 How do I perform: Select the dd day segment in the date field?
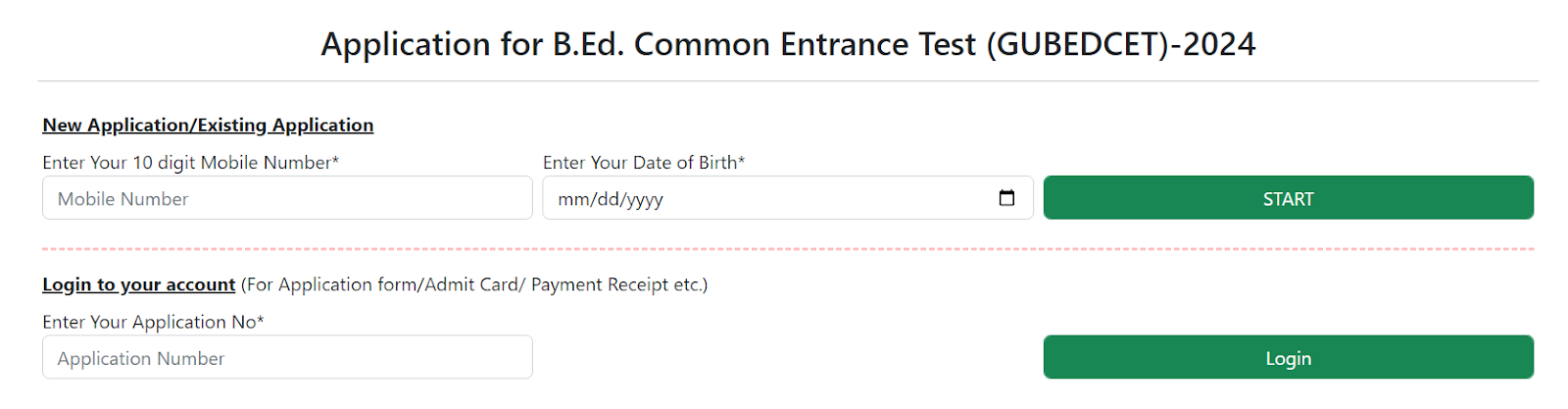coord(608,199)
